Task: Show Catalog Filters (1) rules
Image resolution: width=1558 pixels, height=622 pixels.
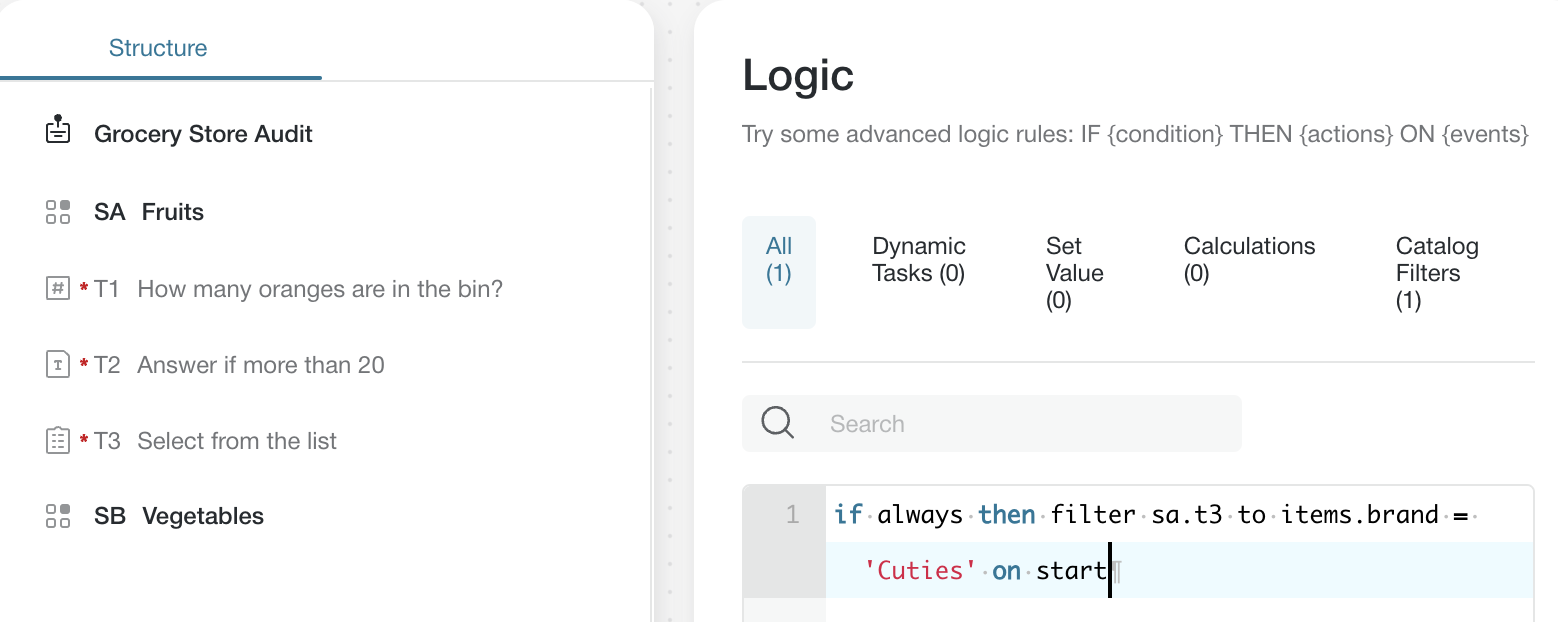Action: 1437,273
